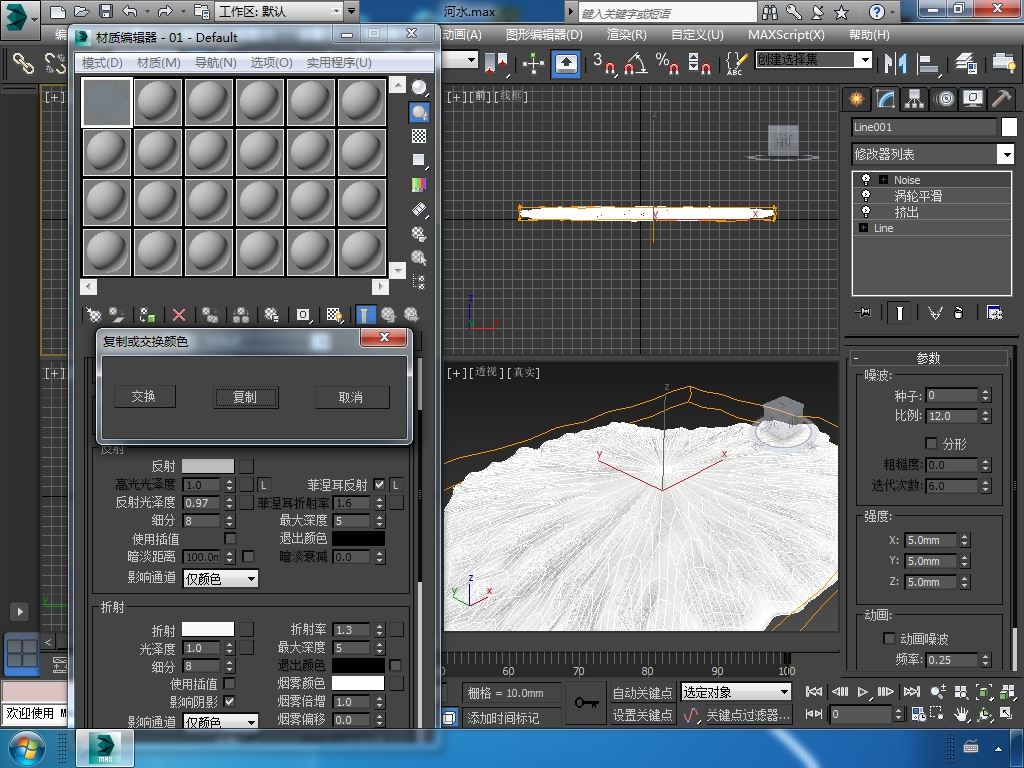Open the Hierarchy command panel tab
The width and height of the screenshot is (1024, 768).
(x=914, y=99)
